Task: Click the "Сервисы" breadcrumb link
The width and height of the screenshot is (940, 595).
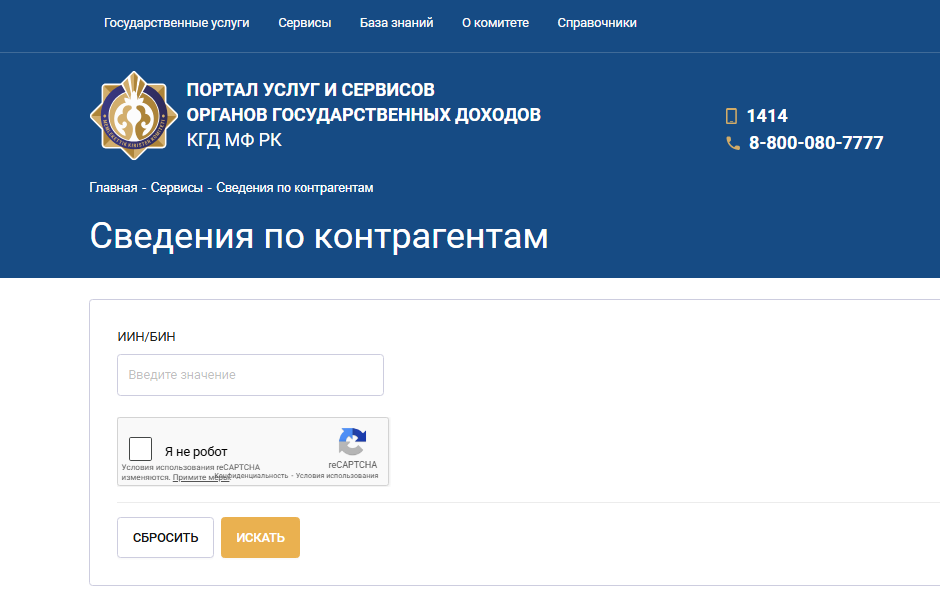Action: 173,187
